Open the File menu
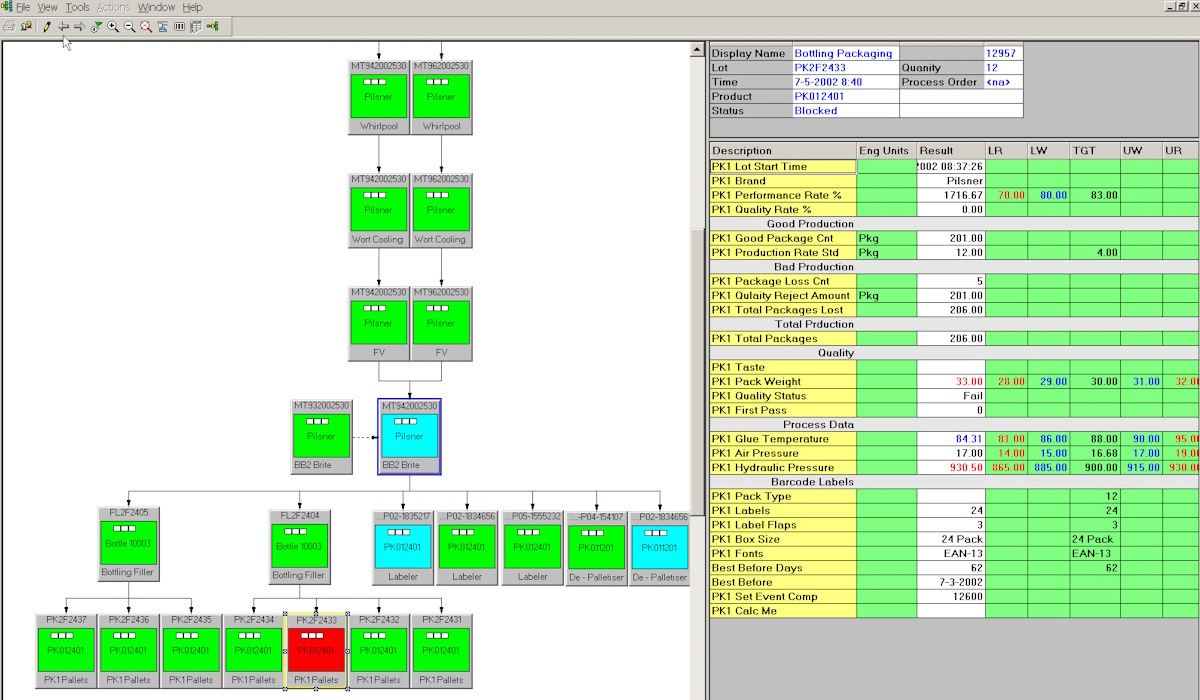The width and height of the screenshot is (1200, 700). tap(22, 7)
